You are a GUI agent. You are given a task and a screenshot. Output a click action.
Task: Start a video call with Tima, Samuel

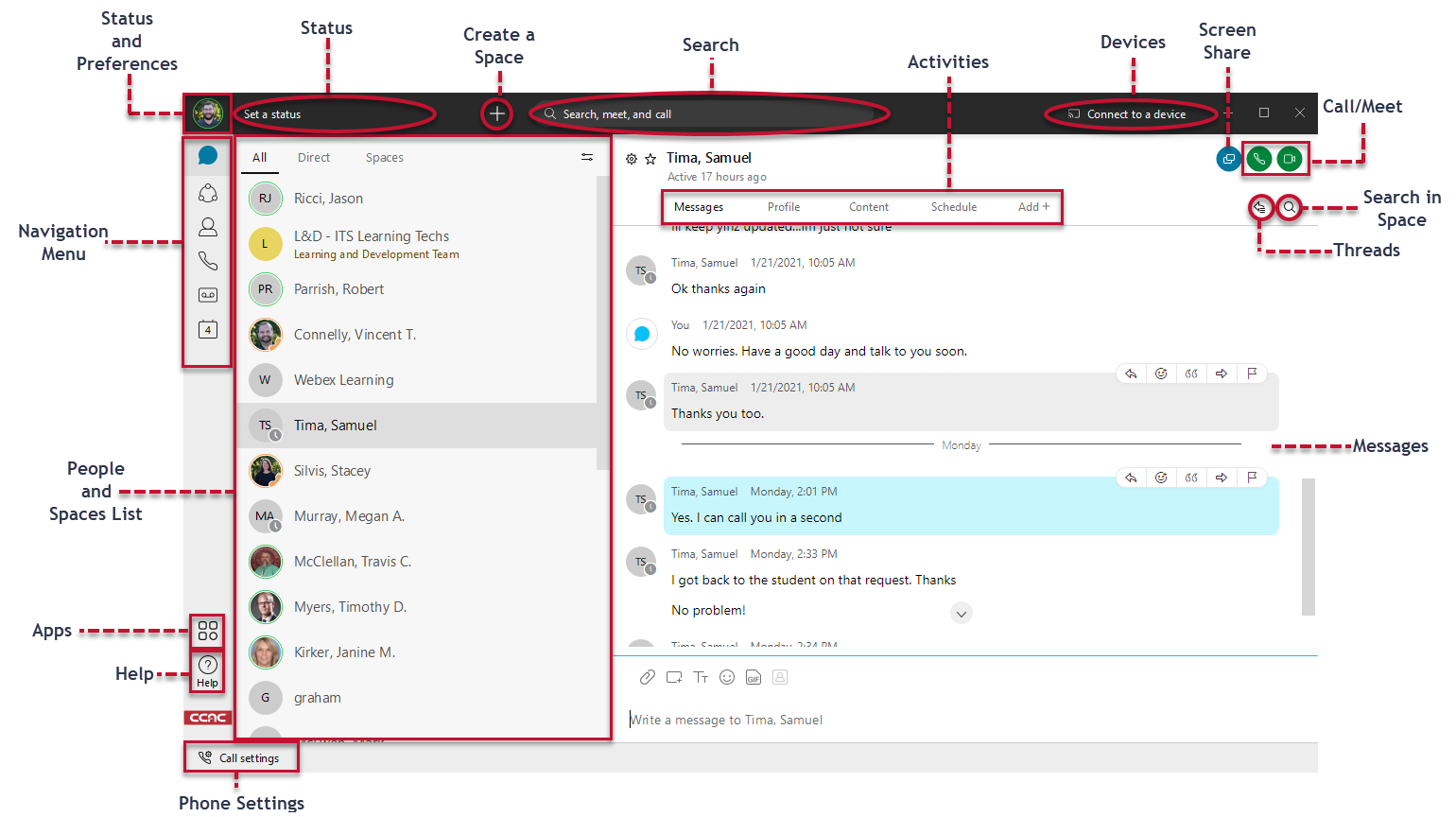[1290, 159]
